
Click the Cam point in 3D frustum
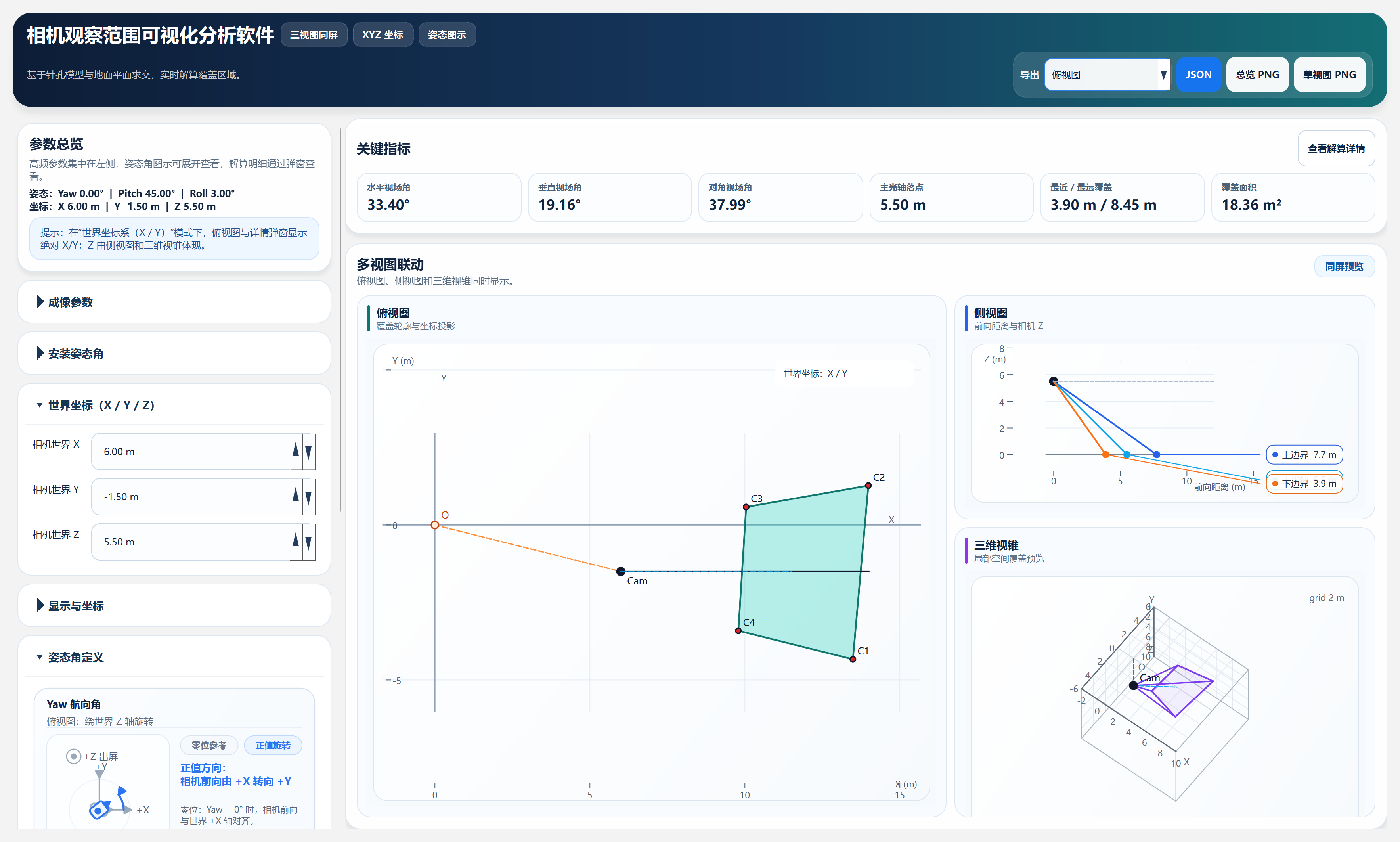(1133, 685)
